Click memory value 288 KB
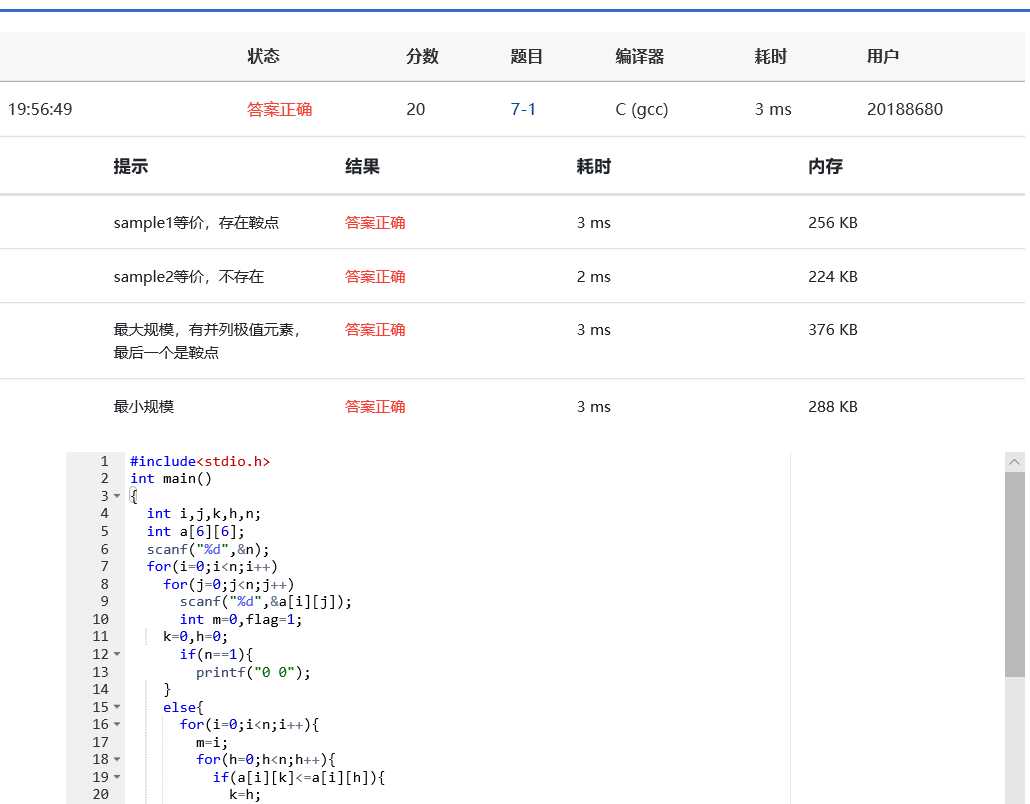1030x804 pixels. [832, 407]
